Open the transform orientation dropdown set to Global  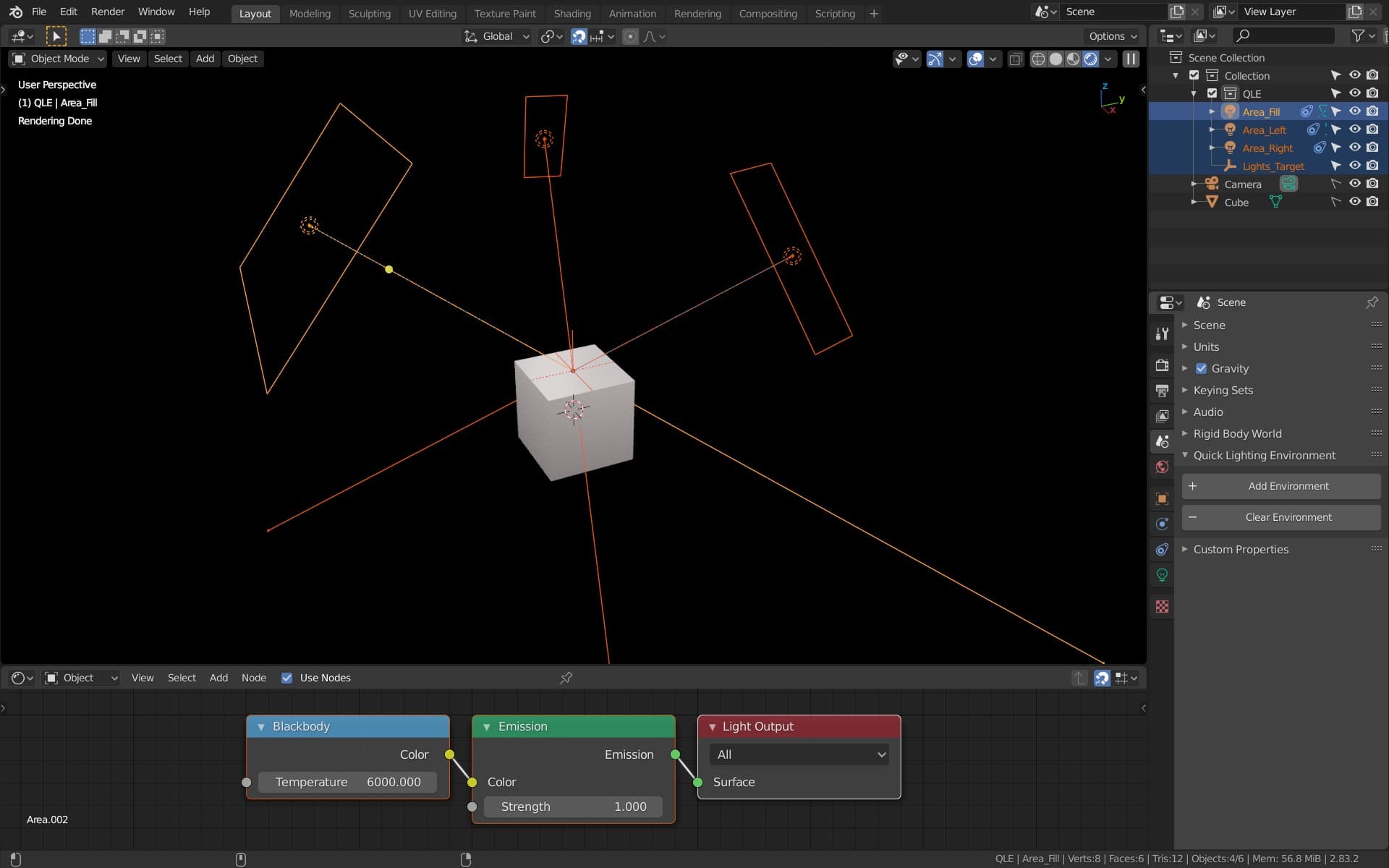496,36
